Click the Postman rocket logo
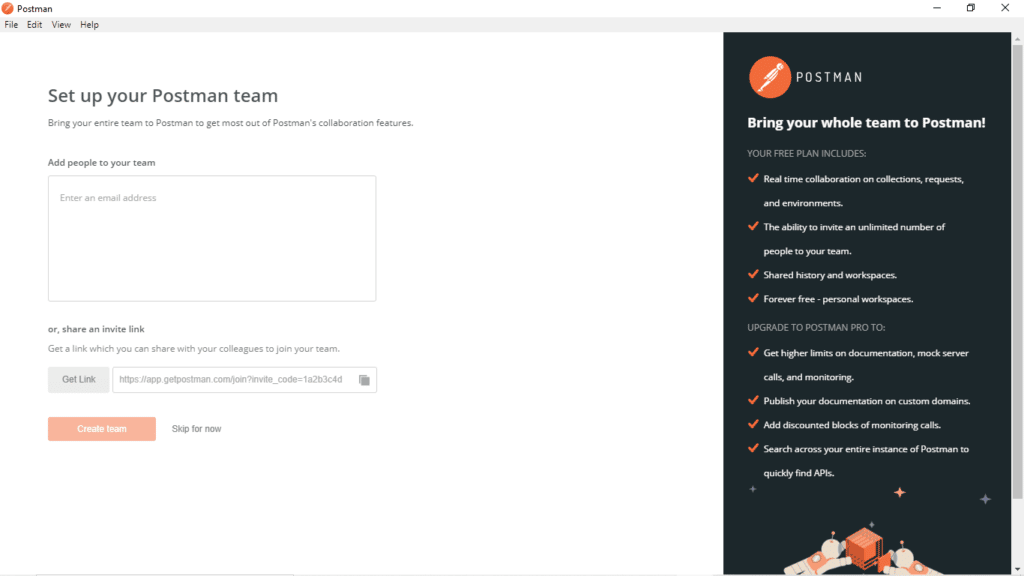This screenshot has height=576, width=1024. [x=770, y=76]
